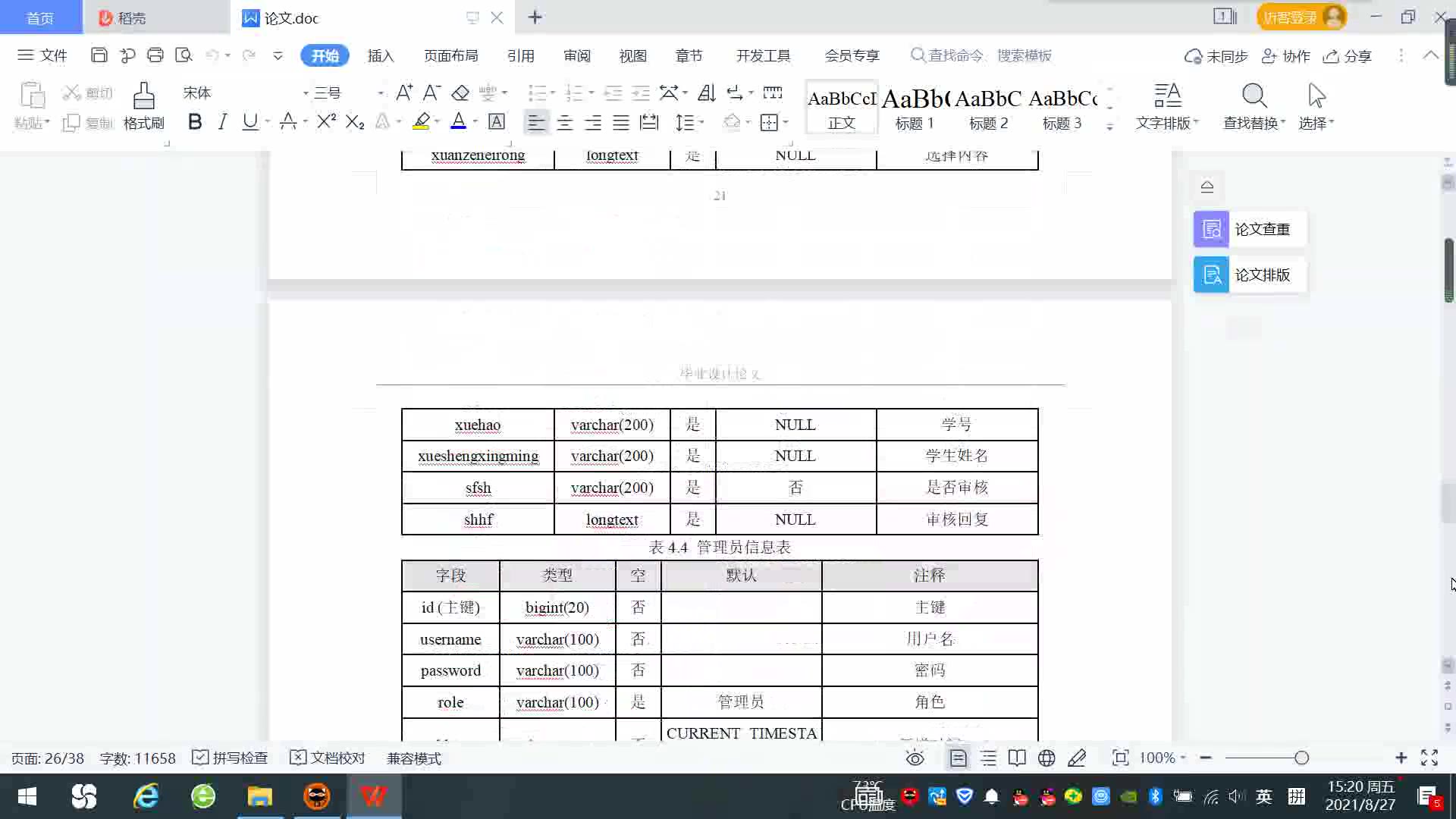Image resolution: width=1456 pixels, height=819 pixels.
Task: Open the 页面布局 ribbon tab
Action: point(450,55)
